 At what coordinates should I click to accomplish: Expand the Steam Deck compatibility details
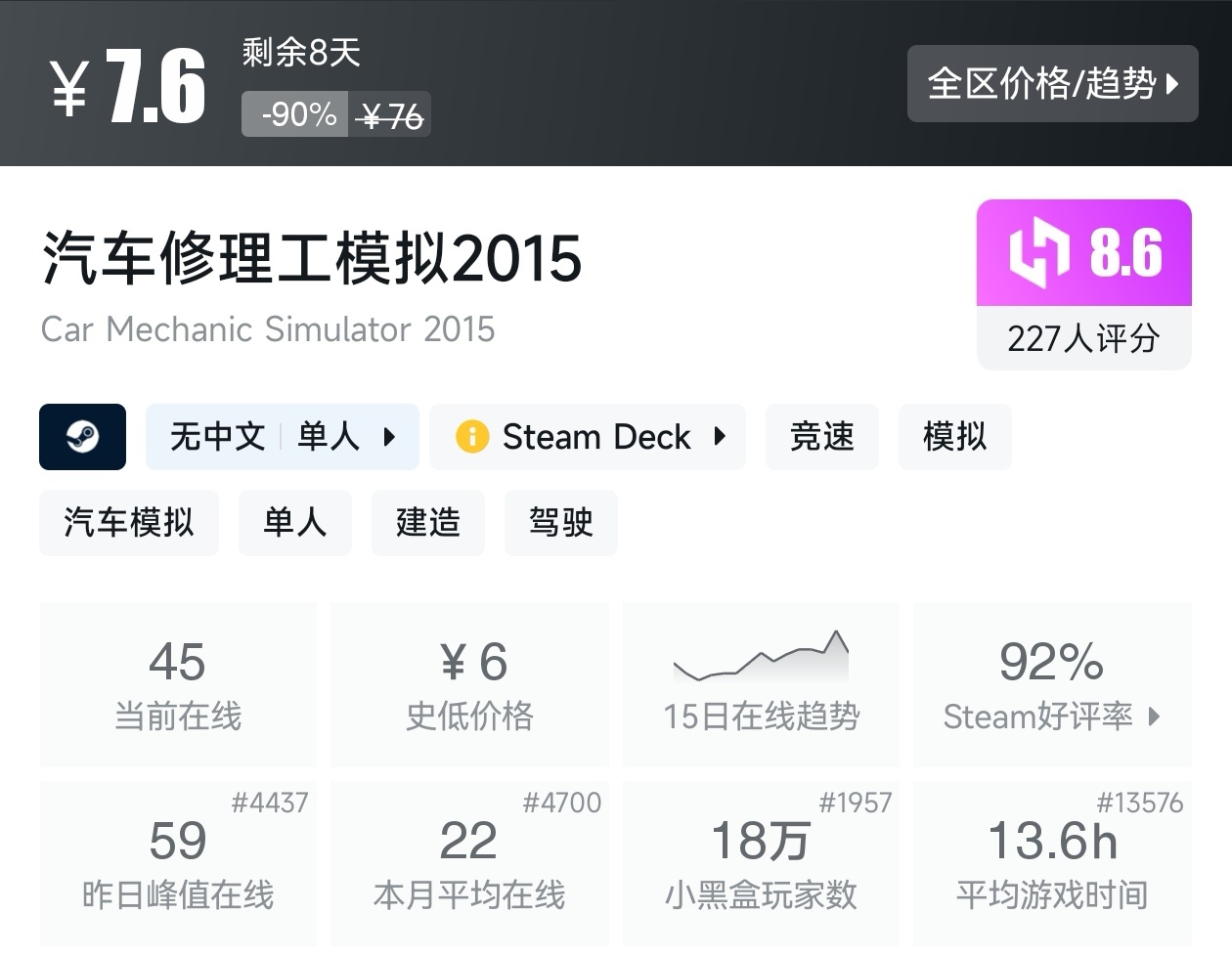tap(721, 437)
